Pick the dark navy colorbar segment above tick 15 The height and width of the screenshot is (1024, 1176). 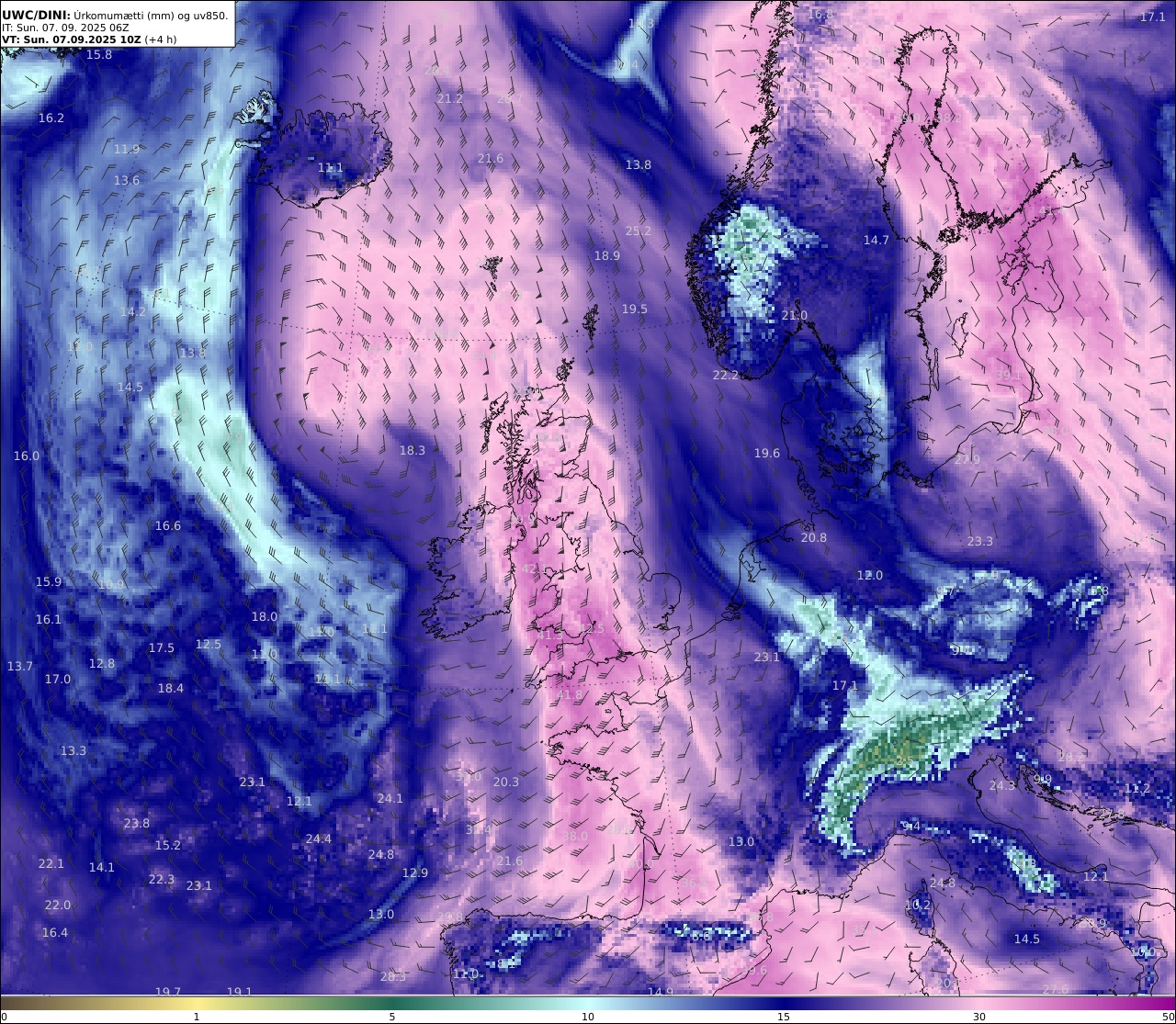coord(784,1002)
